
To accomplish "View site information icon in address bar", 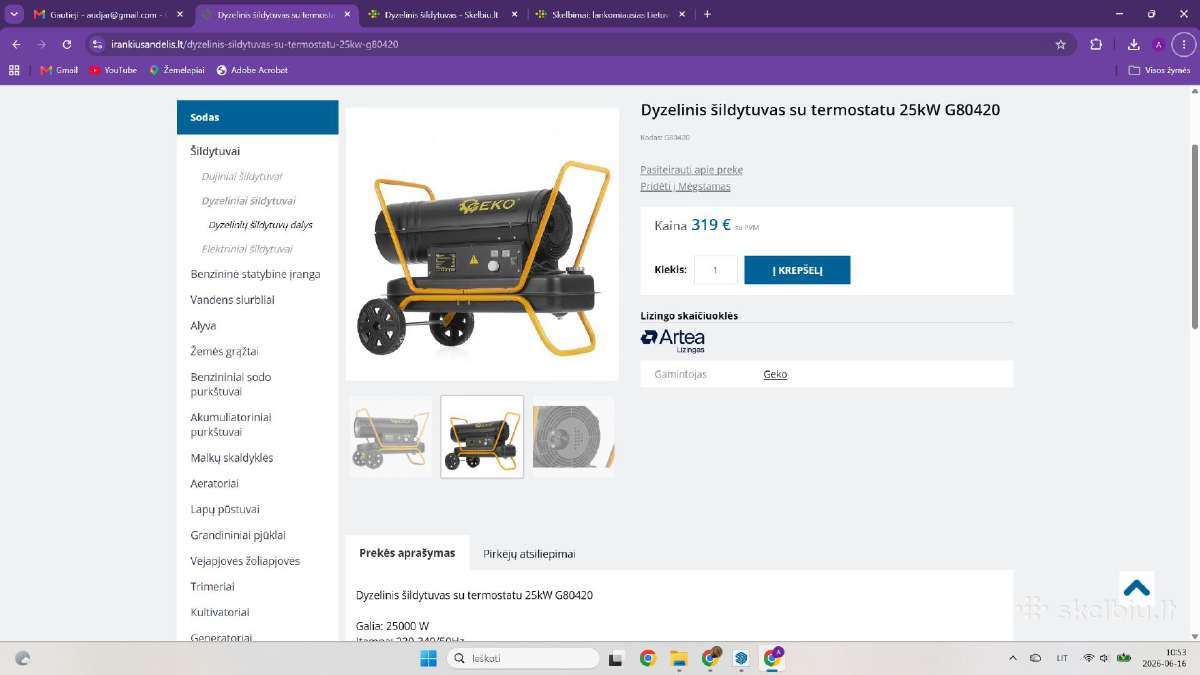I will (96, 44).
